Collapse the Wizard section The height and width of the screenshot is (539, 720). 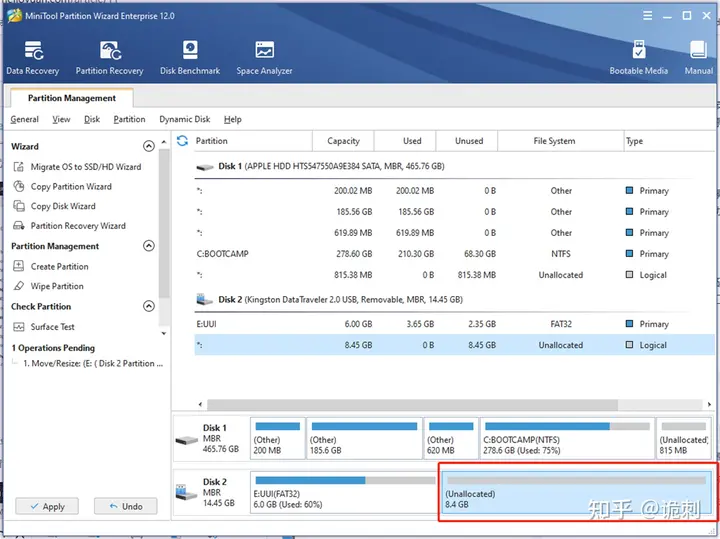[x=149, y=146]
